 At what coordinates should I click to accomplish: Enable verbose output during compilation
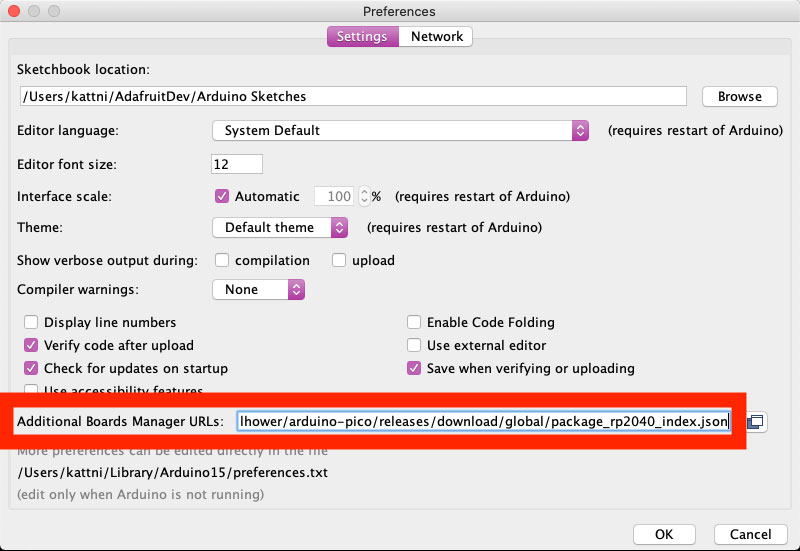221,260
